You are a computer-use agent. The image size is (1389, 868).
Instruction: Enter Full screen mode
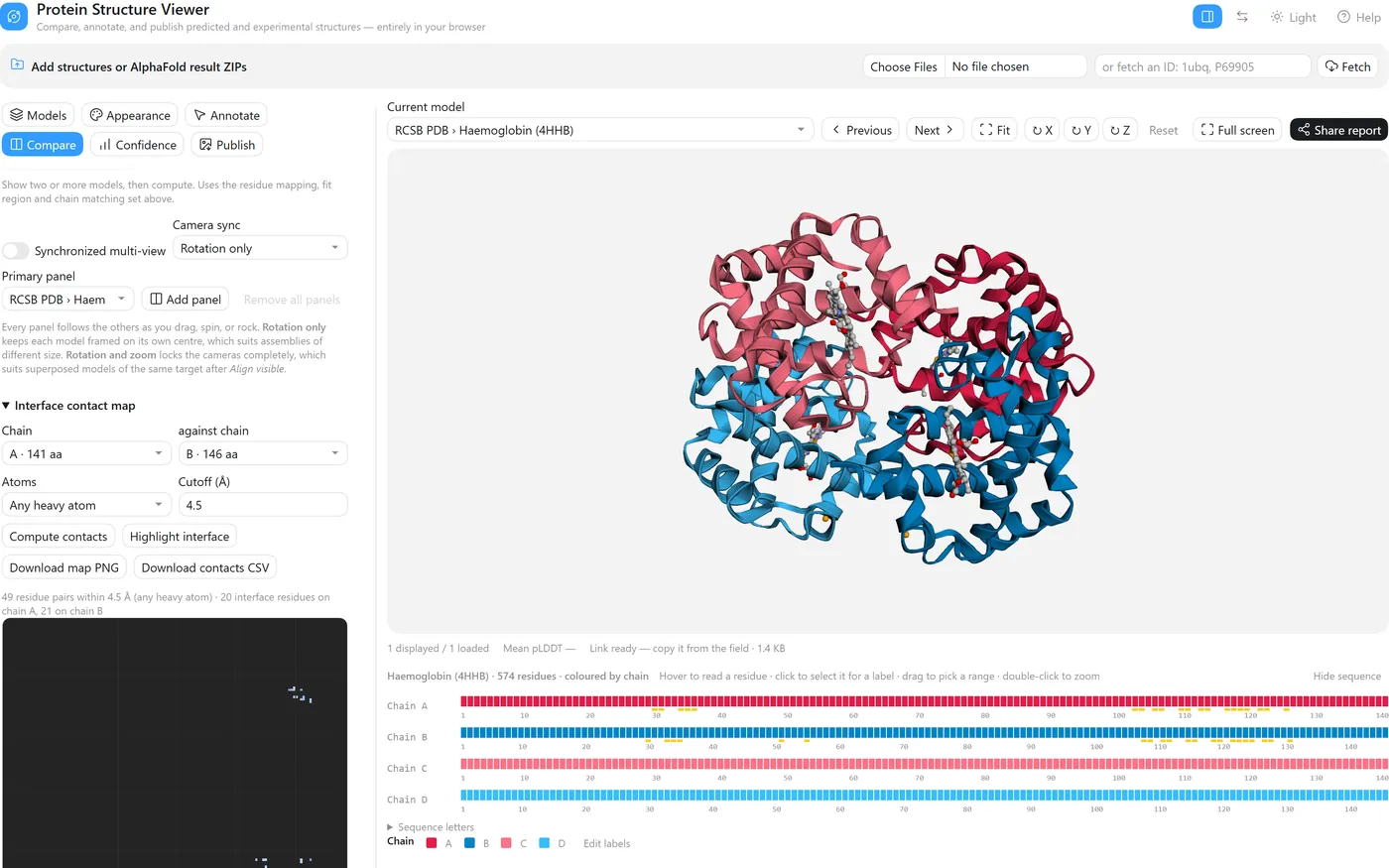[x=1237, y=130]
